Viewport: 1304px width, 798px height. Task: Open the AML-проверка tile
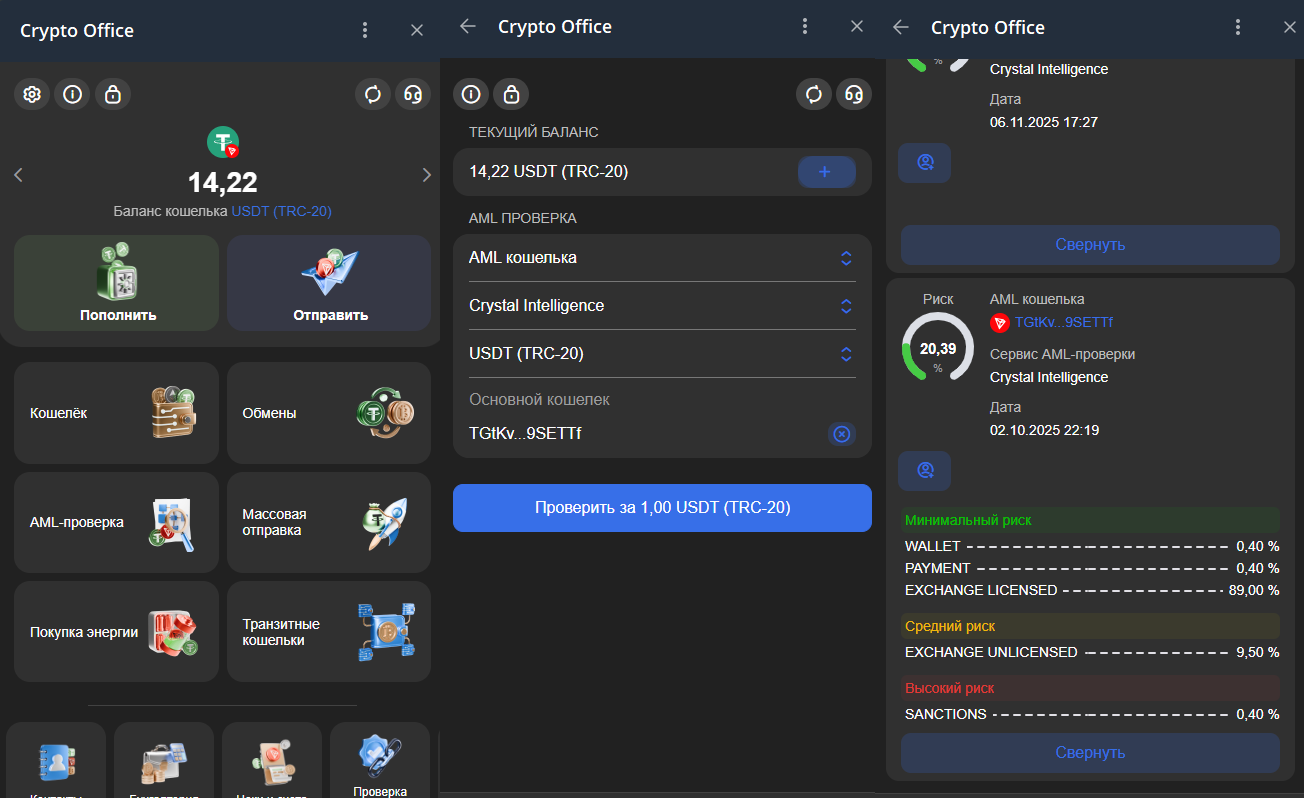(x=116, y=522)
